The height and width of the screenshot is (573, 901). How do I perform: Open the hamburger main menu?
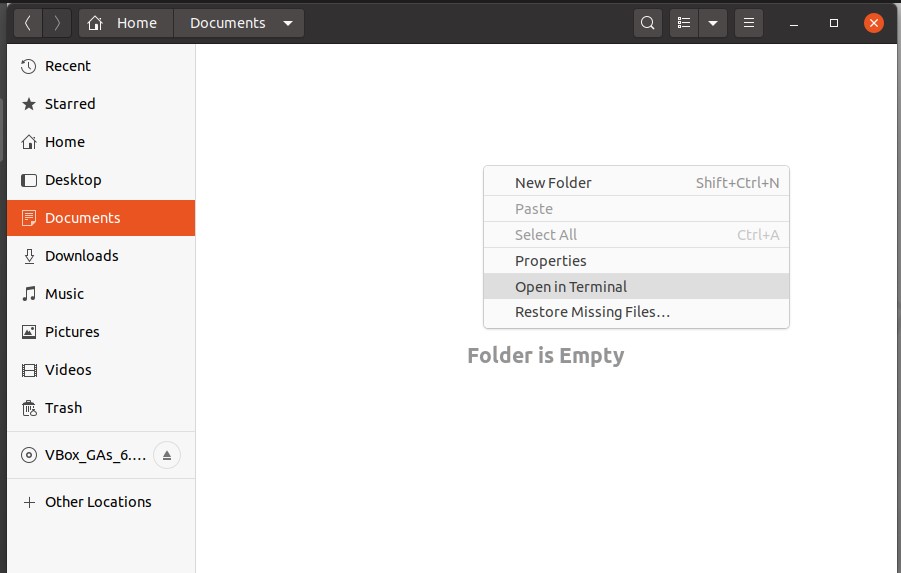click(748, 23)
